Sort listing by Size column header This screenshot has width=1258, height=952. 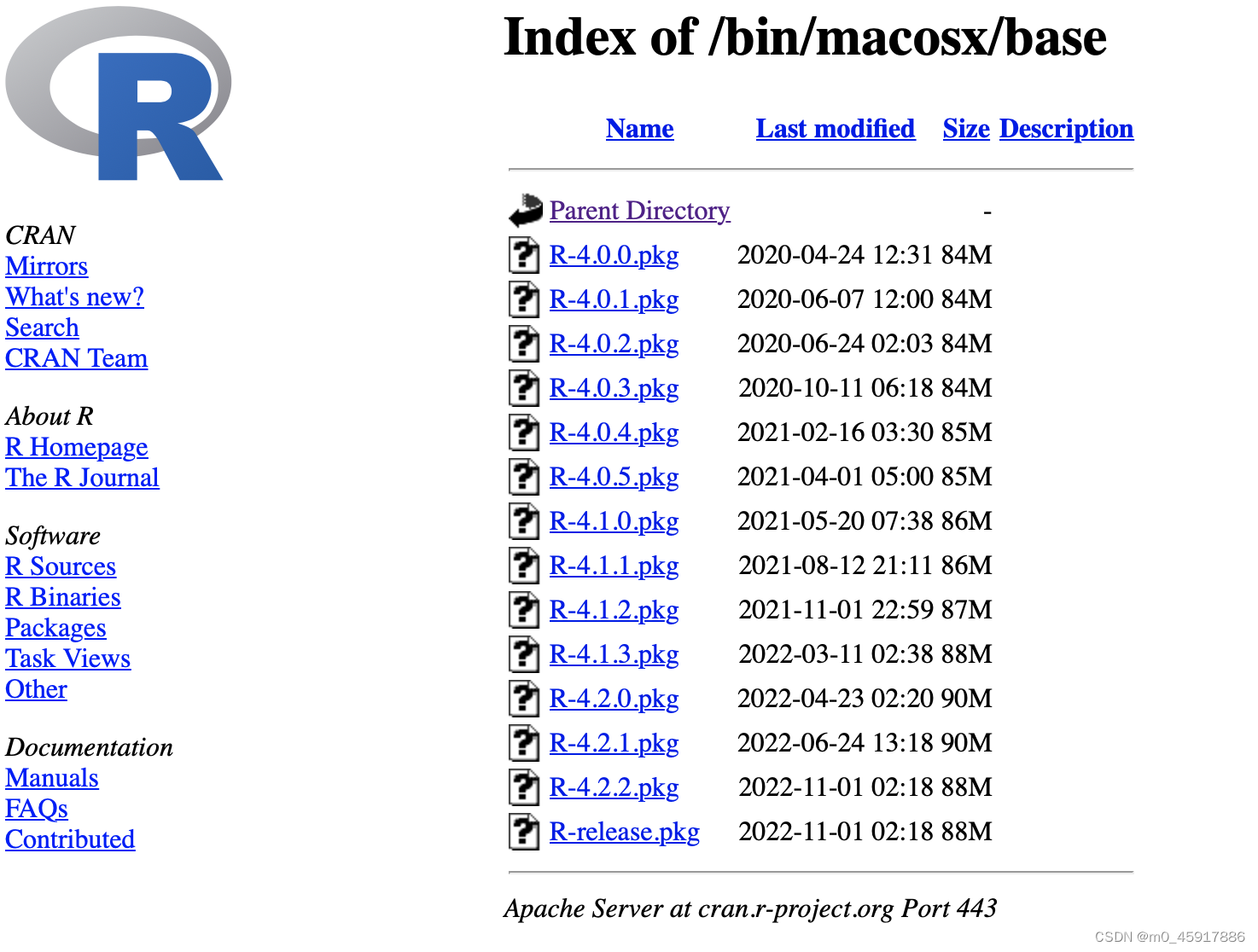point(966,129)
